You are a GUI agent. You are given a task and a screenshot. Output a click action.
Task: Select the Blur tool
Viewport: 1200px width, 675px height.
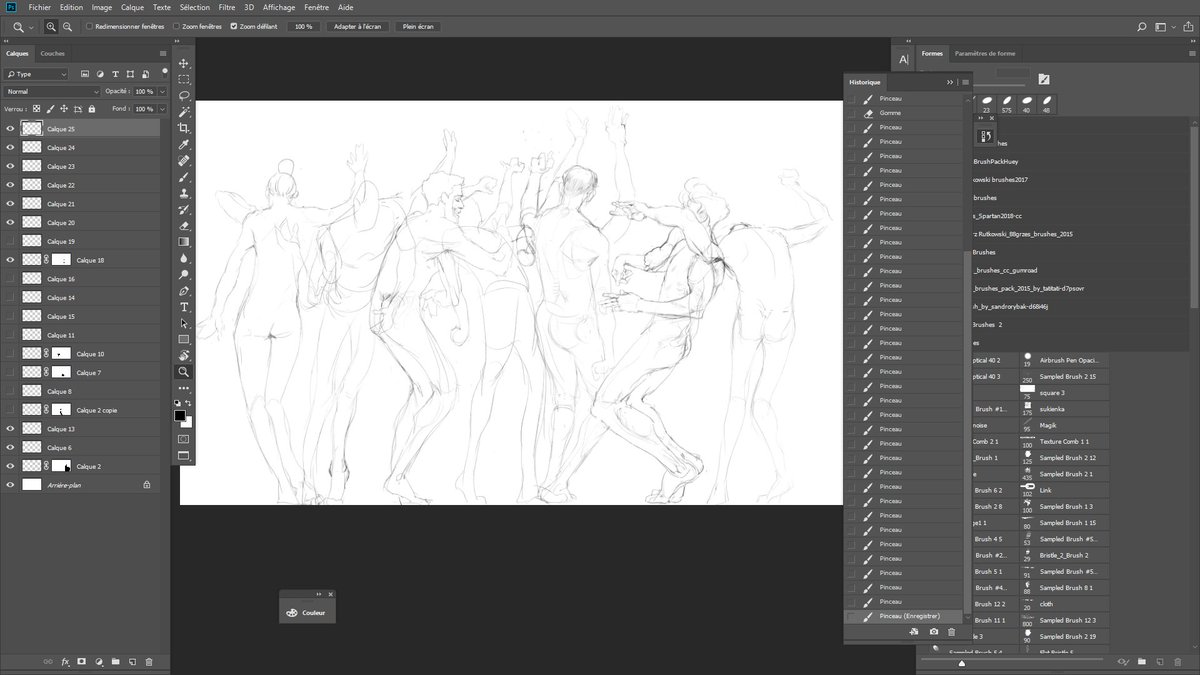(x=184, y=258)
